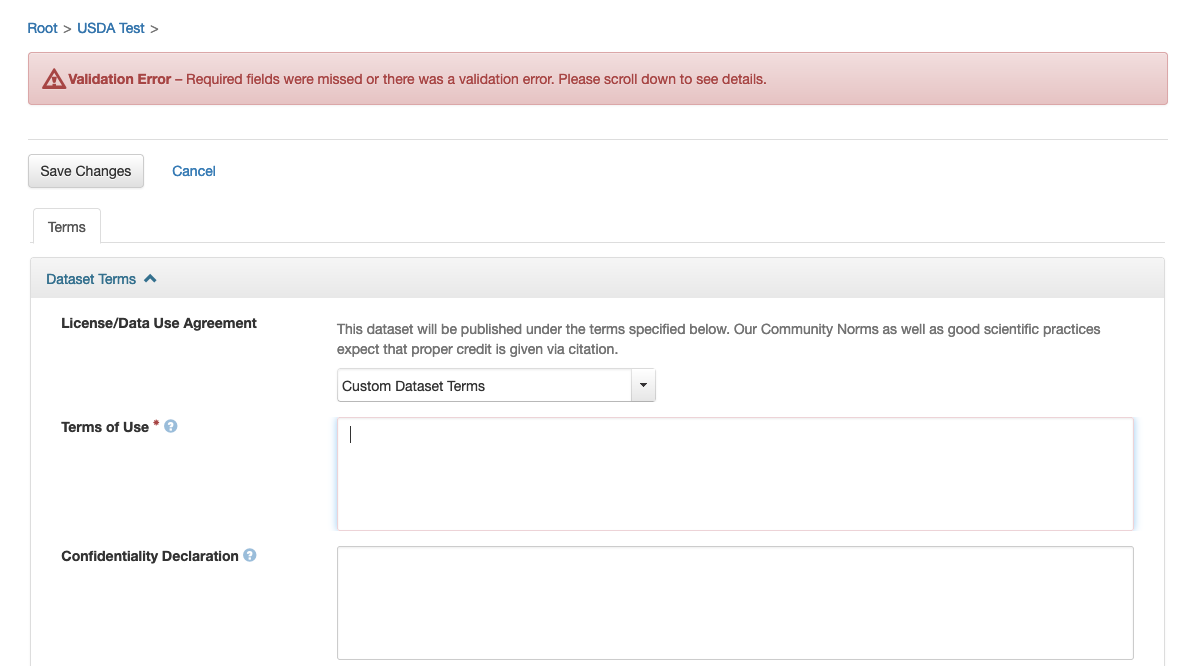Screen dimensions: 1182x666
Task: Click the red validation error warning icon
Action: [54, 79]
